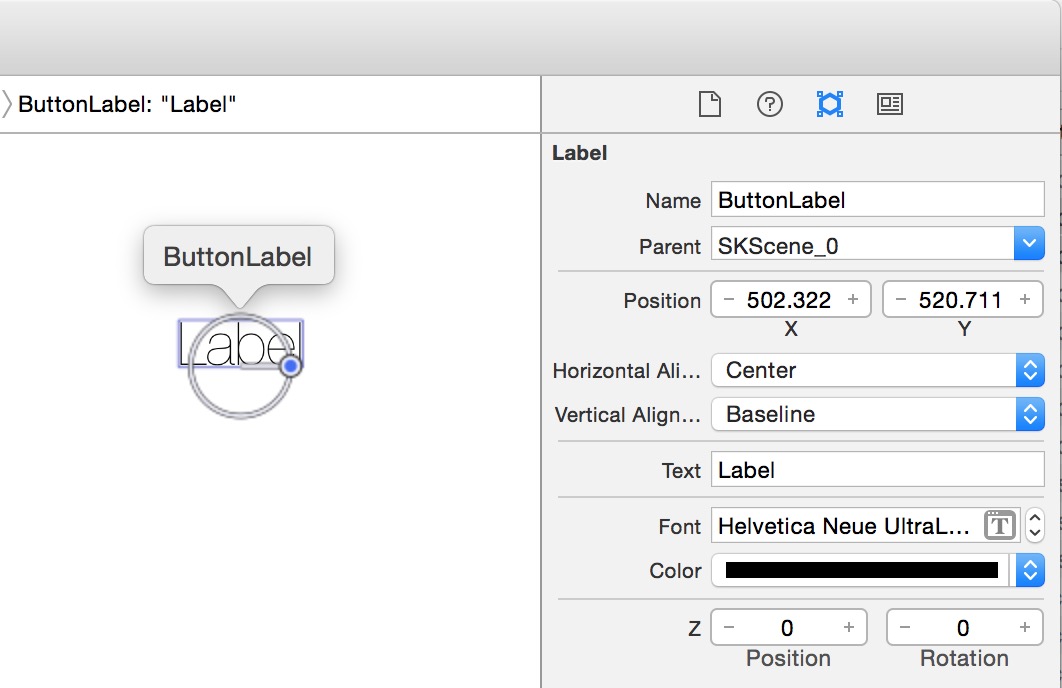Click the Name field ButtonLabel
1062x688 pixels.
(x=876, y=200)
